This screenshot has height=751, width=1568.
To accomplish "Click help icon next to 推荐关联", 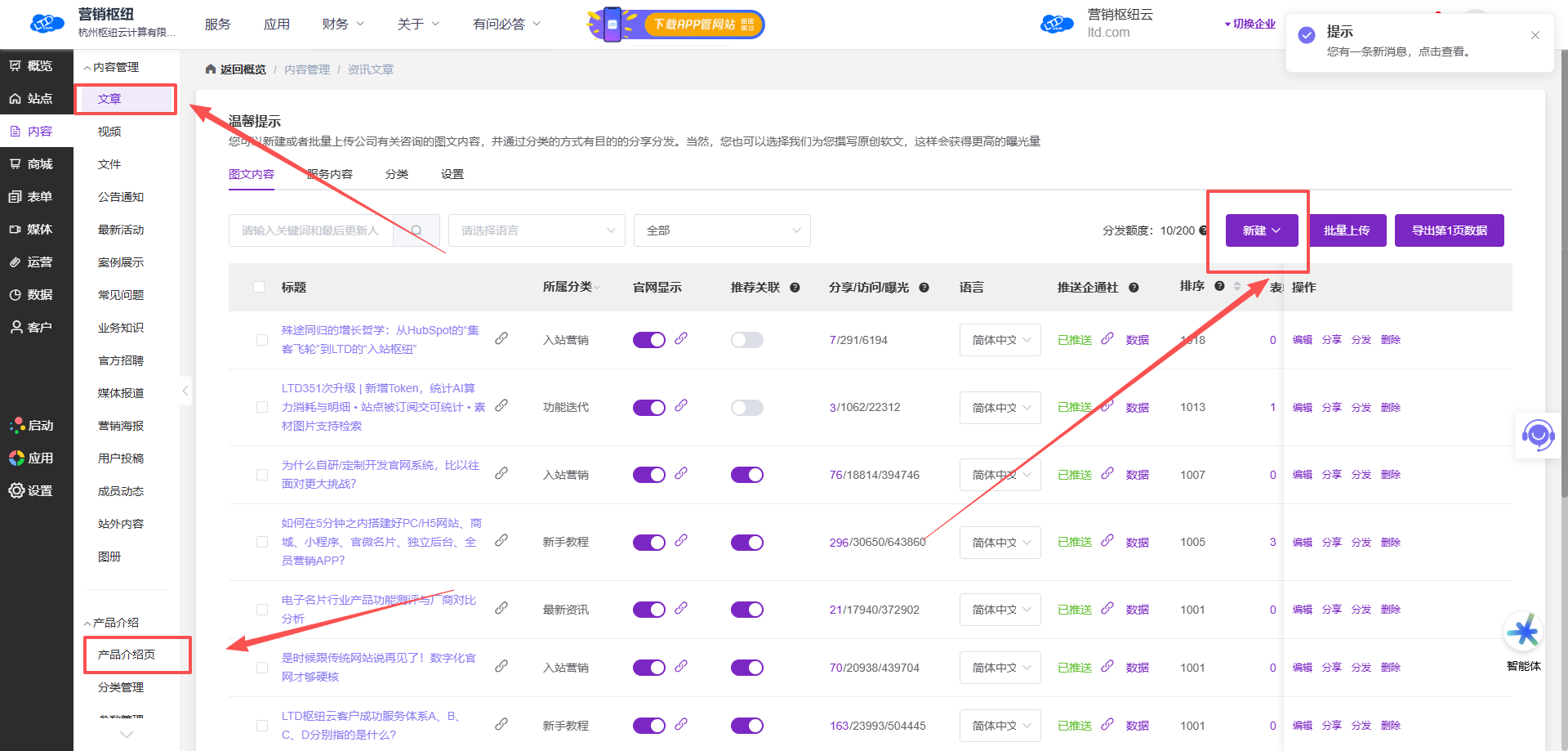I will [795, 288].
